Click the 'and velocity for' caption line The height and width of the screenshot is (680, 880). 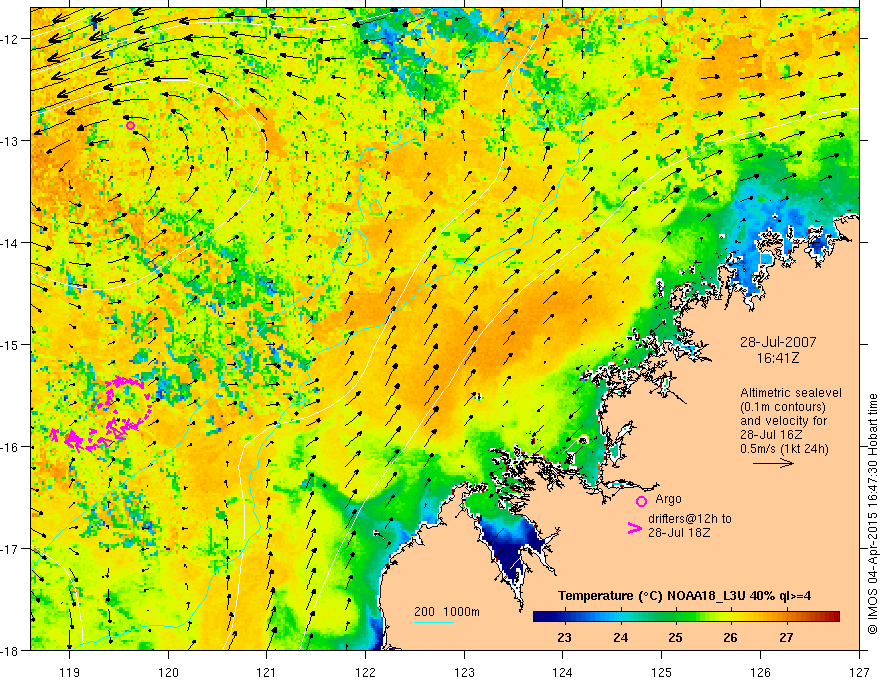click(783, 421)
